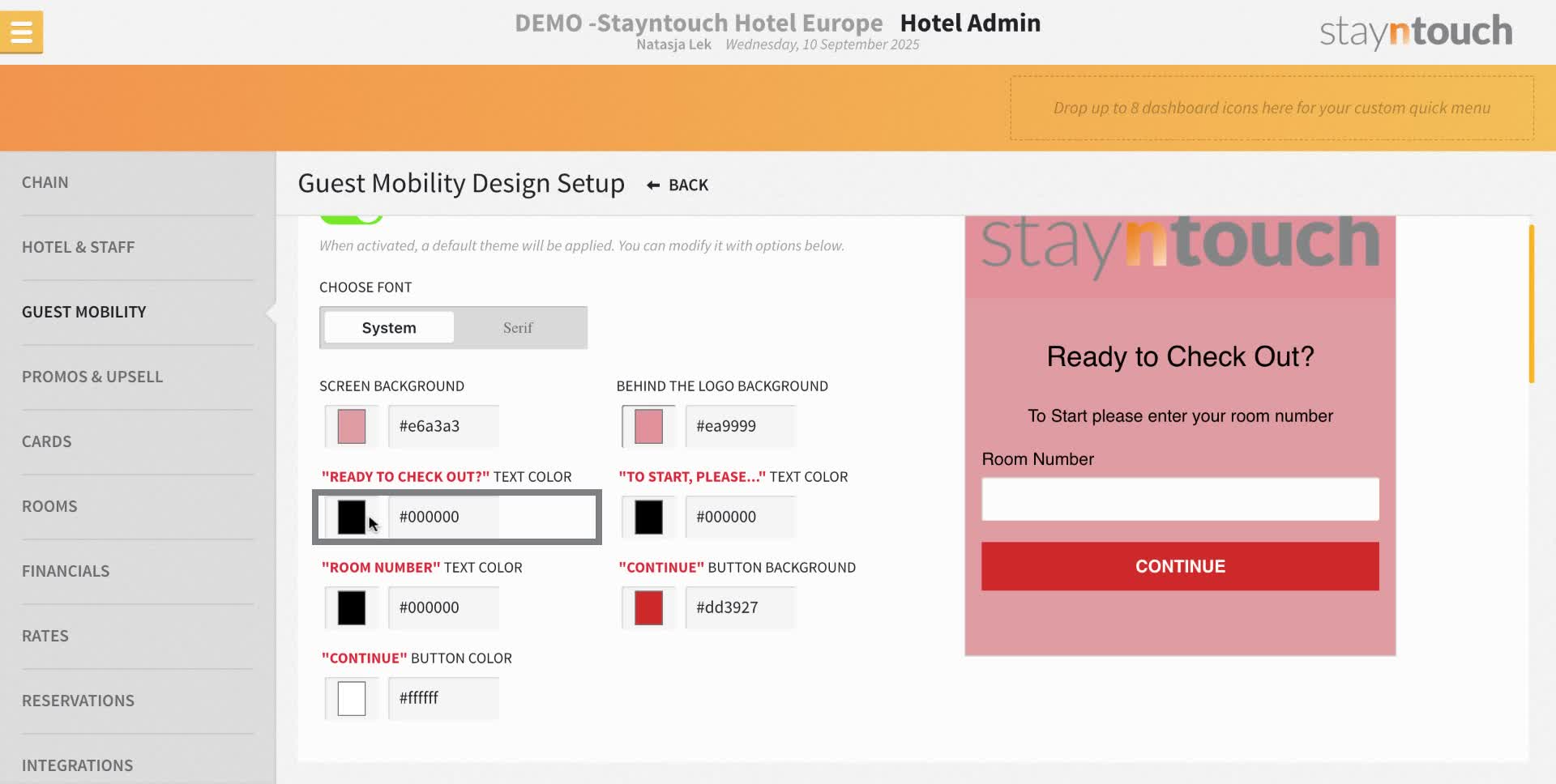Open the To Start Please text color swatch

click(x=648, y=517)
